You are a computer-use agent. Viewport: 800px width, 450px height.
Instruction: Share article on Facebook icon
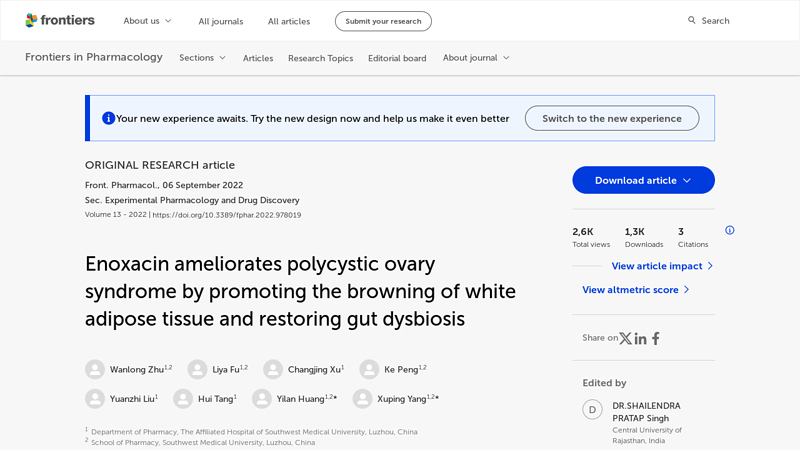[656, 338]
